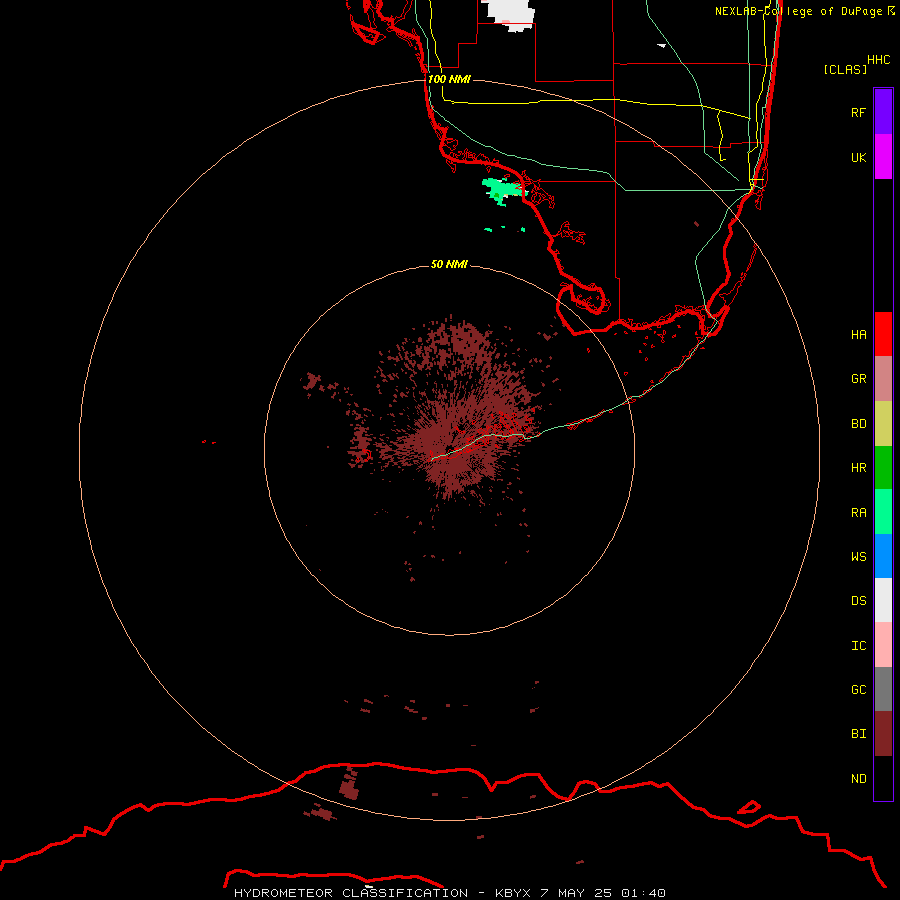Click the 'KBYX' radar site identifier
Screen dimensions: 900x900
click(514, 893)
